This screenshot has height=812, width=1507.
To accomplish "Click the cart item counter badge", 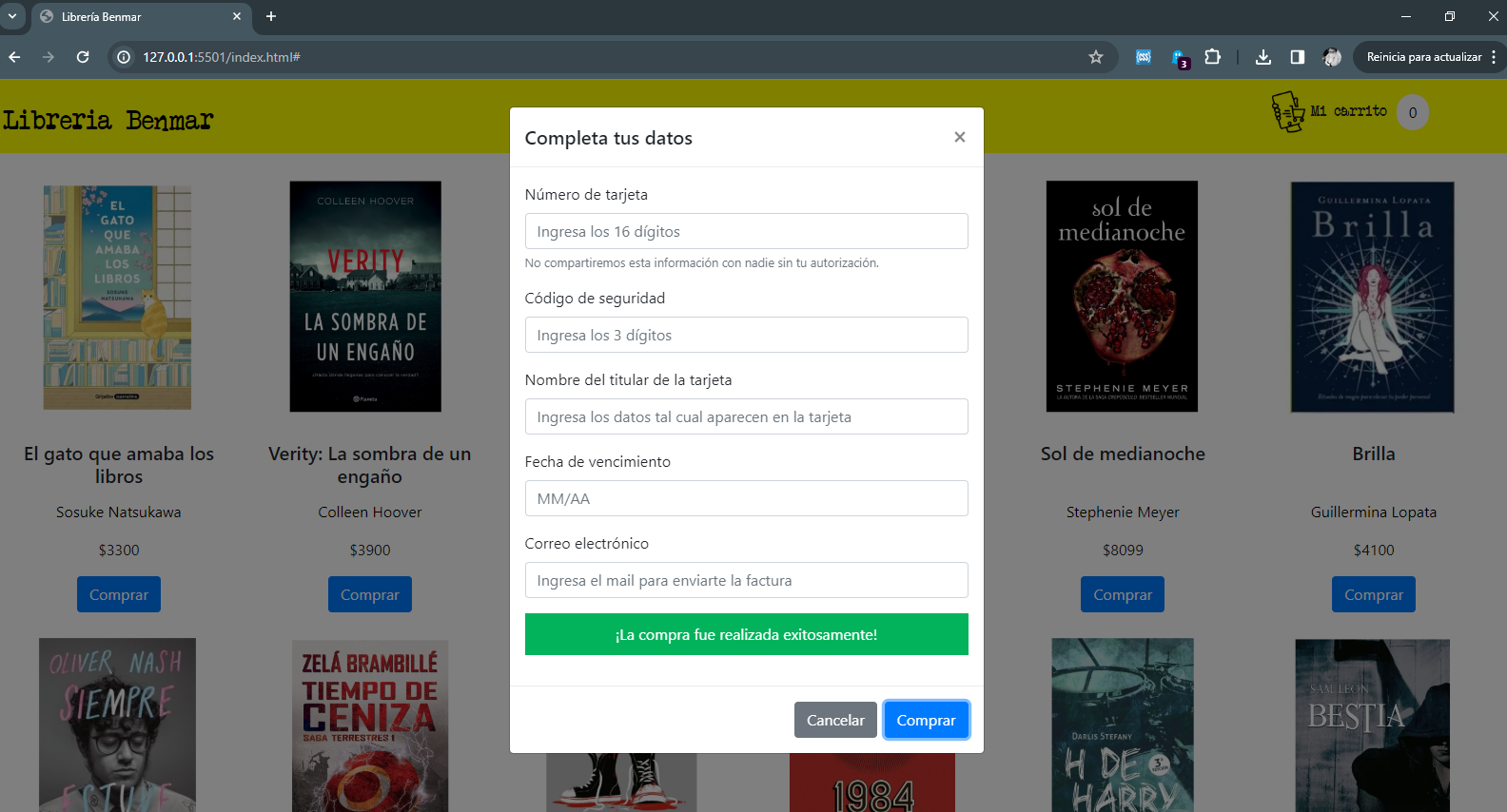I will [x=1413, y=112].
